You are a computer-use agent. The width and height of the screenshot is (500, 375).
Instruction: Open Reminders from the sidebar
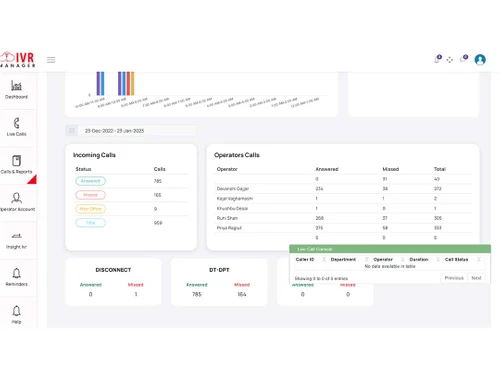pos(16,277)
